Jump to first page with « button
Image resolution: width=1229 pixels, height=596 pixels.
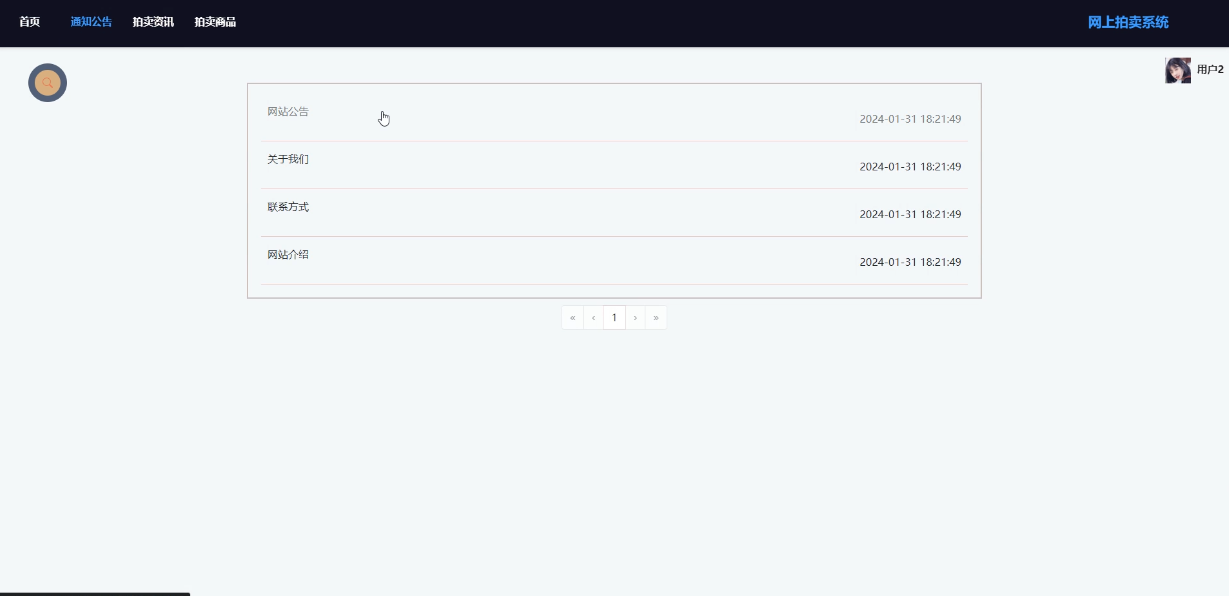pos(573,318)
